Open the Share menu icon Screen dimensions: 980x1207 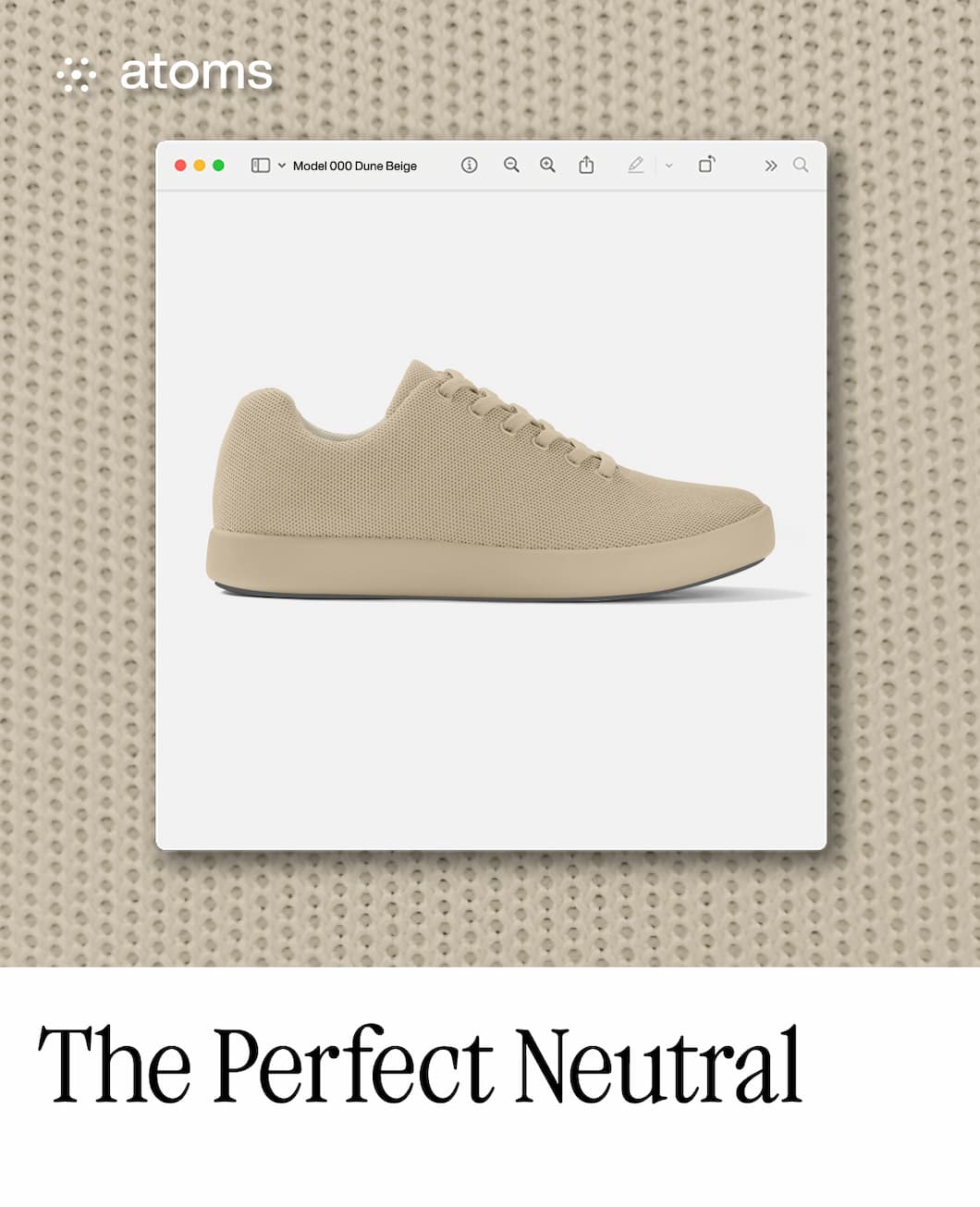[x=586, y=165]
